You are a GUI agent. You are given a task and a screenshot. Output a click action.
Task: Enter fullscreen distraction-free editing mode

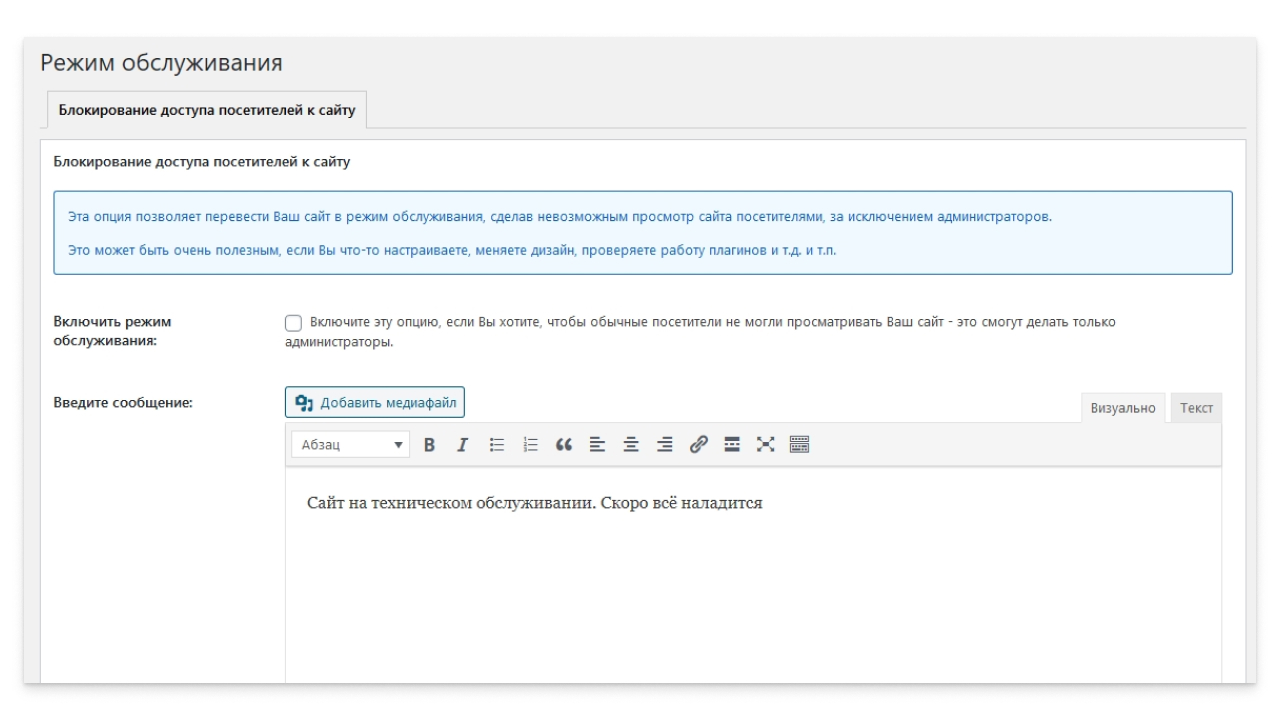click(x=766, y=445)
